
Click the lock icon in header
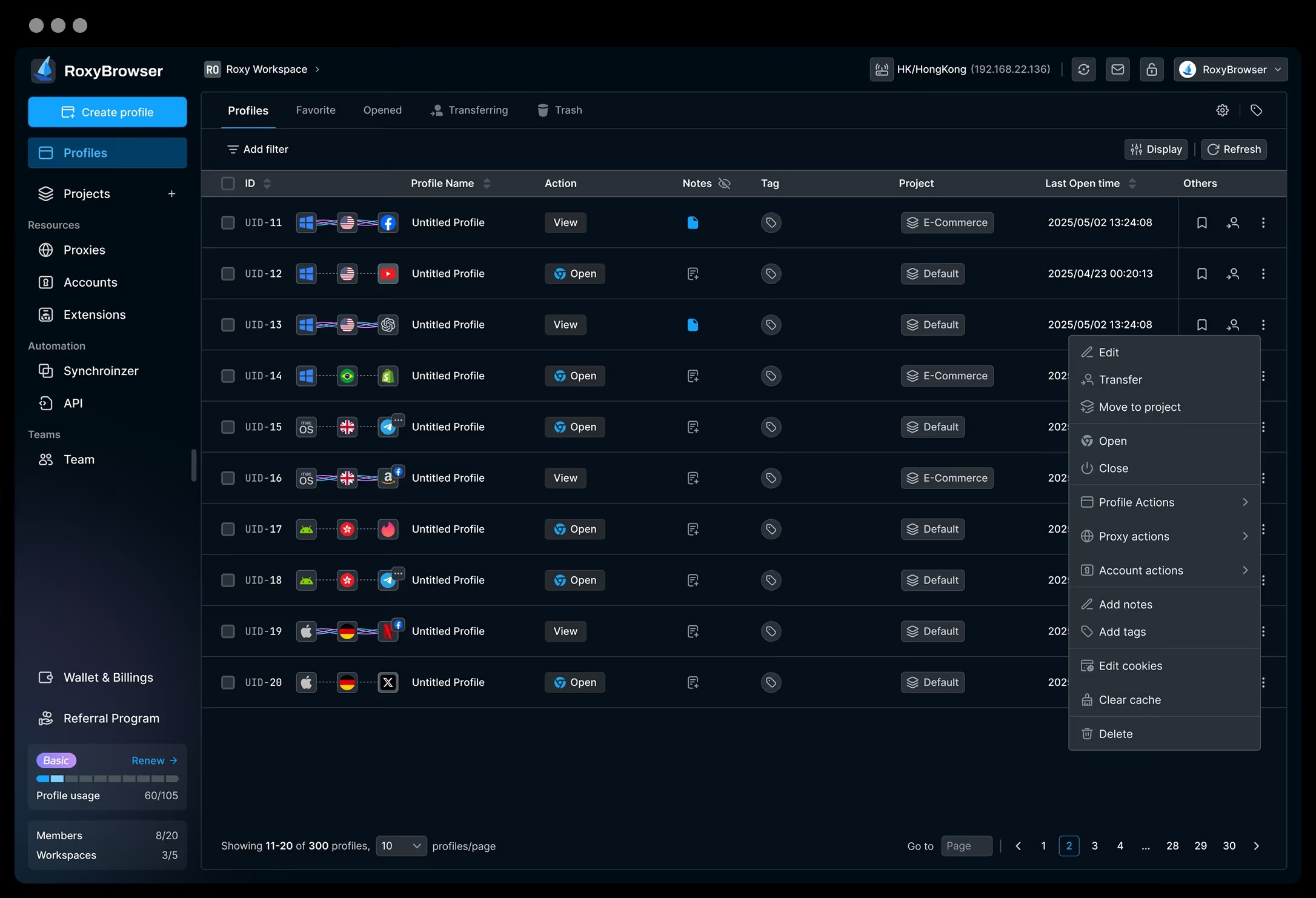pos(1151,70)
